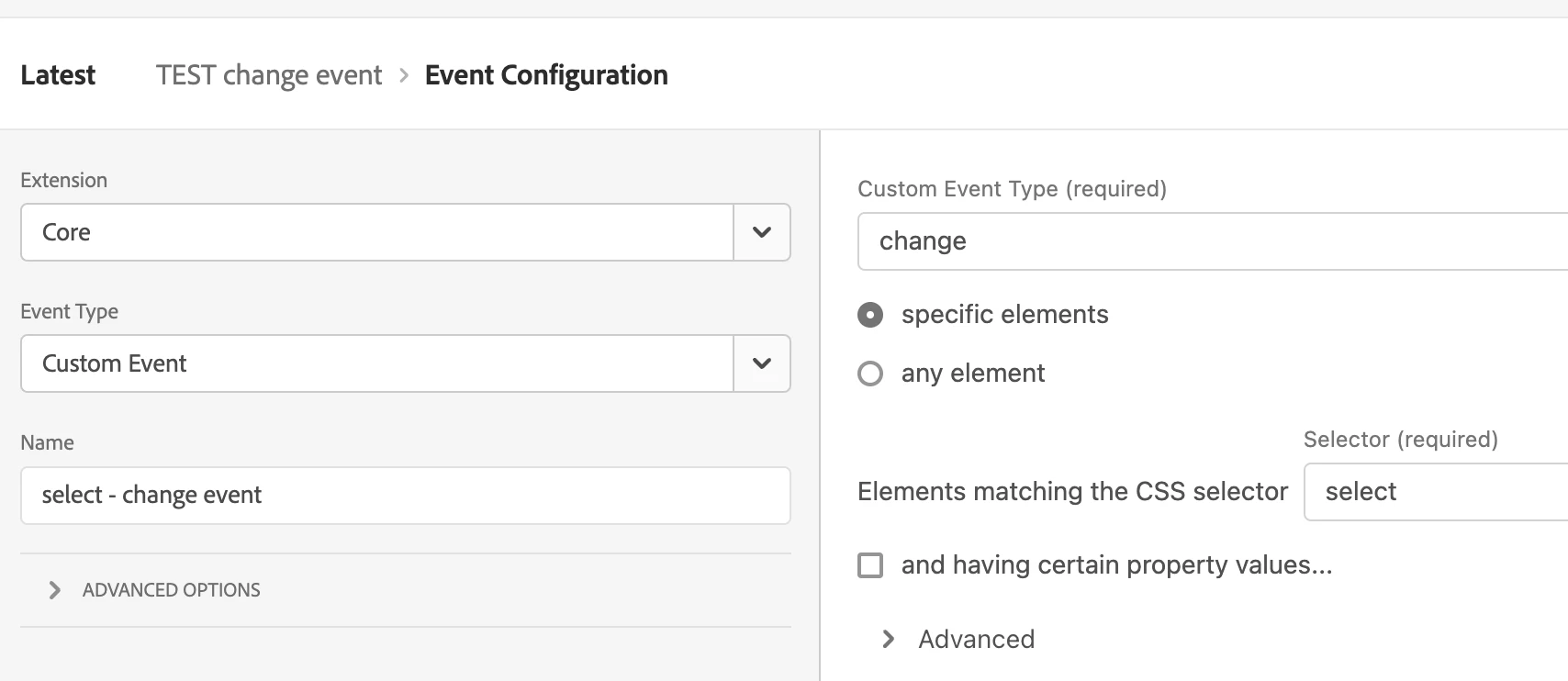Click the Event Type dropdown arrow button
Viewport: 1568px width, 681px height.
[762, 363]
